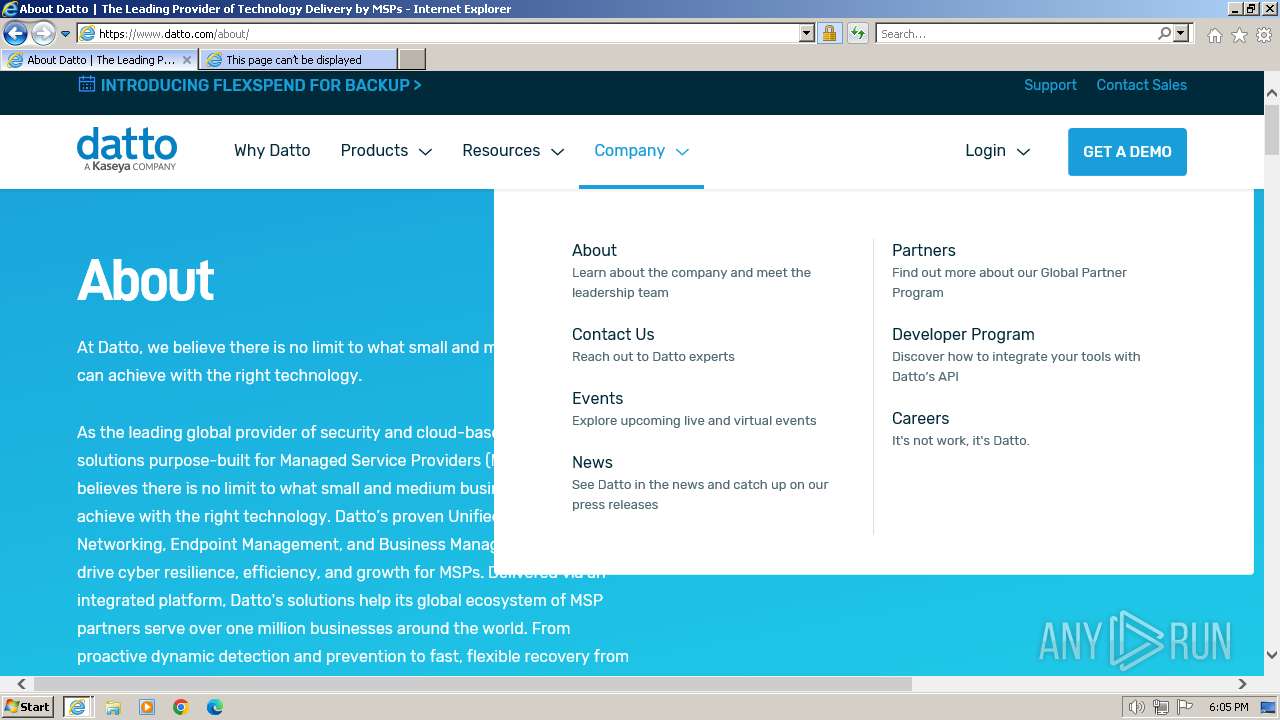Click the address bar URL field
Image resolution: width=1280 pixels, height=720 pixels.
(438, 34)
